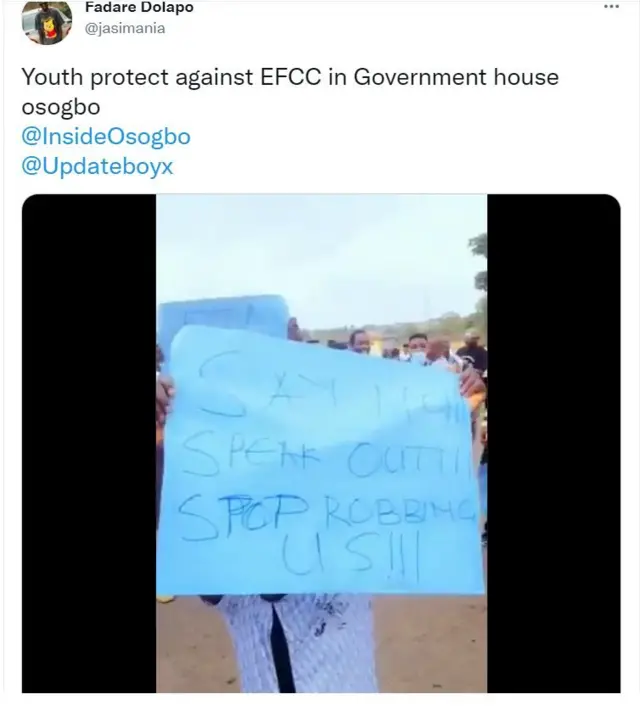The image size is (640, 711).
Task: Click the 'SPEAK OUT' text on placard
Action: click(324, 459)
